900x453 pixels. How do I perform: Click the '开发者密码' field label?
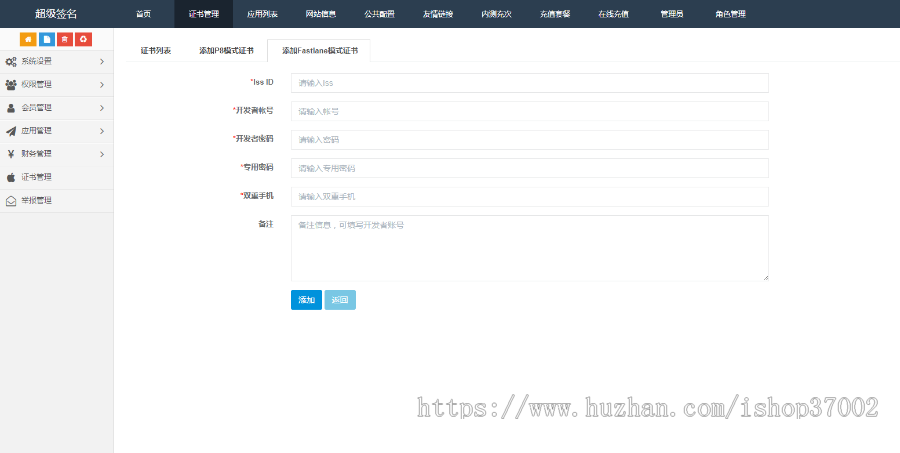[253, 138]
